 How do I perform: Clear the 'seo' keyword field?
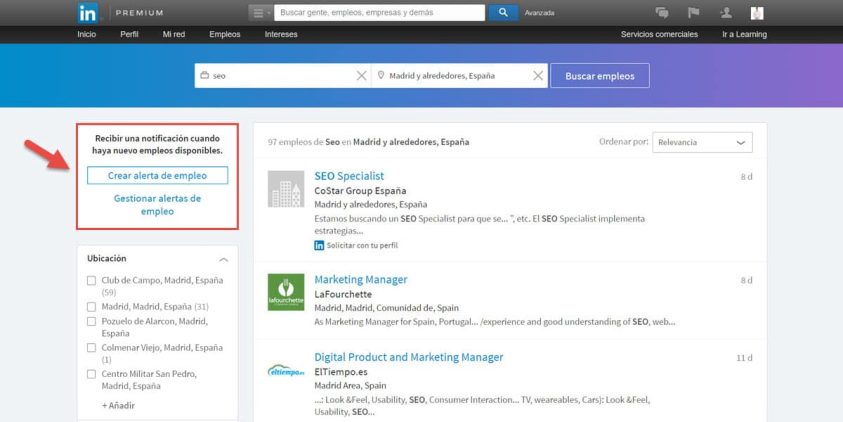(x=362, y=76)
